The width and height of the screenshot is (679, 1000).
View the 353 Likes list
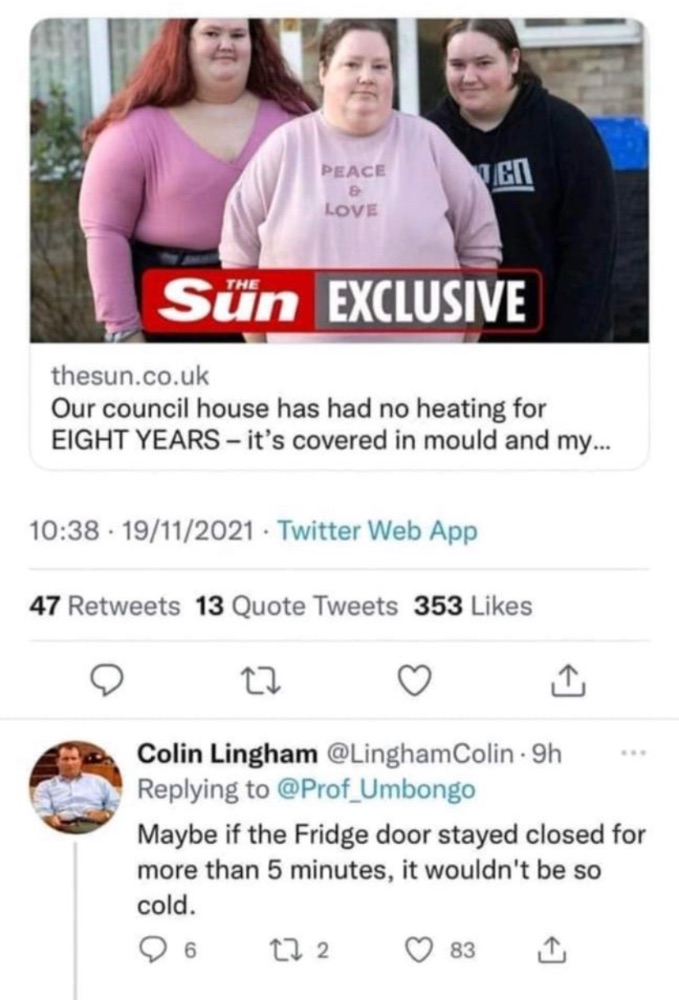click(x=473, y=606)
